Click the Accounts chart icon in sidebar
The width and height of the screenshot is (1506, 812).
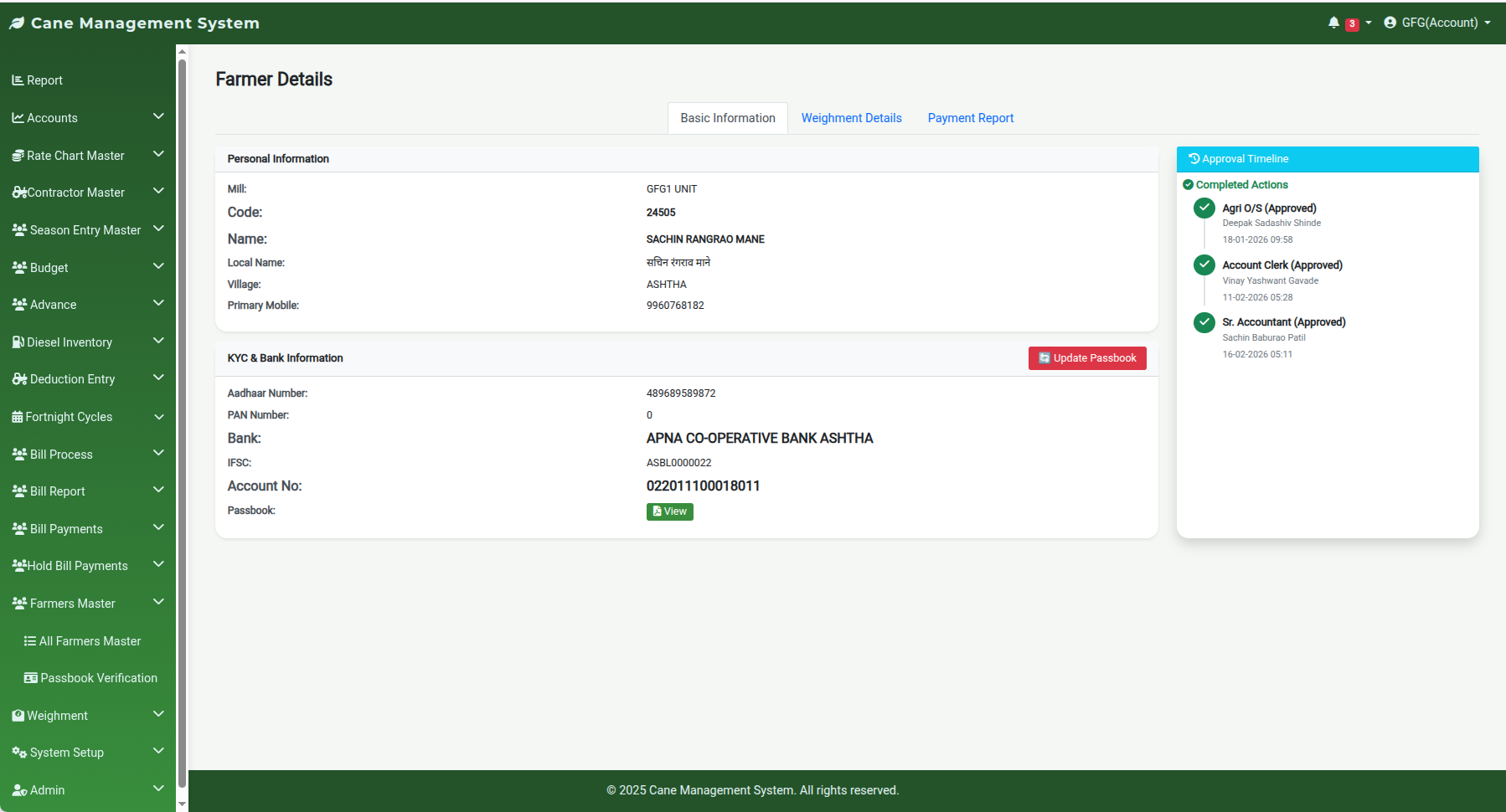tap(18, 118)
